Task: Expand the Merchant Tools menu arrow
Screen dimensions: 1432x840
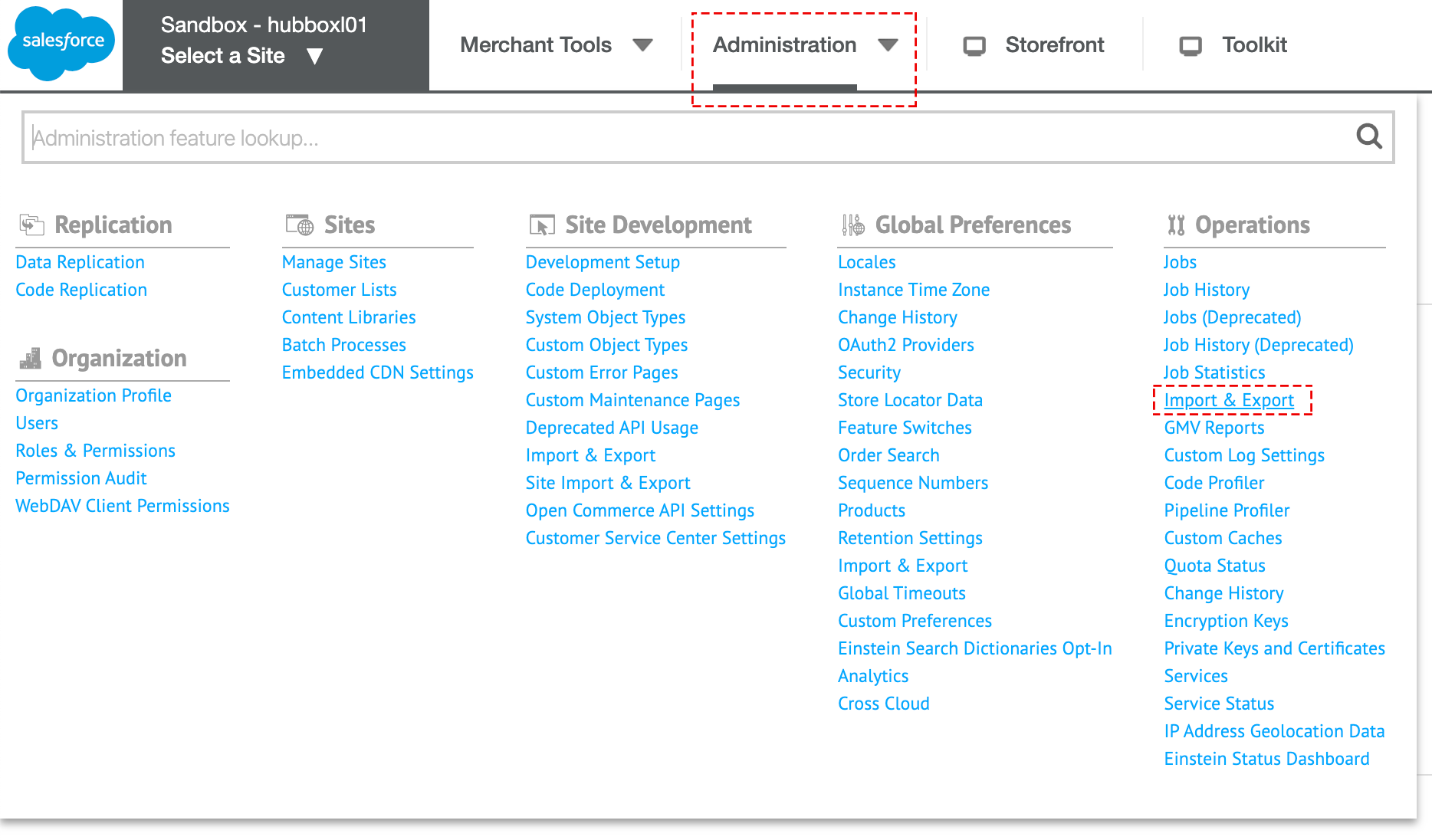Action: pos(642,45)
